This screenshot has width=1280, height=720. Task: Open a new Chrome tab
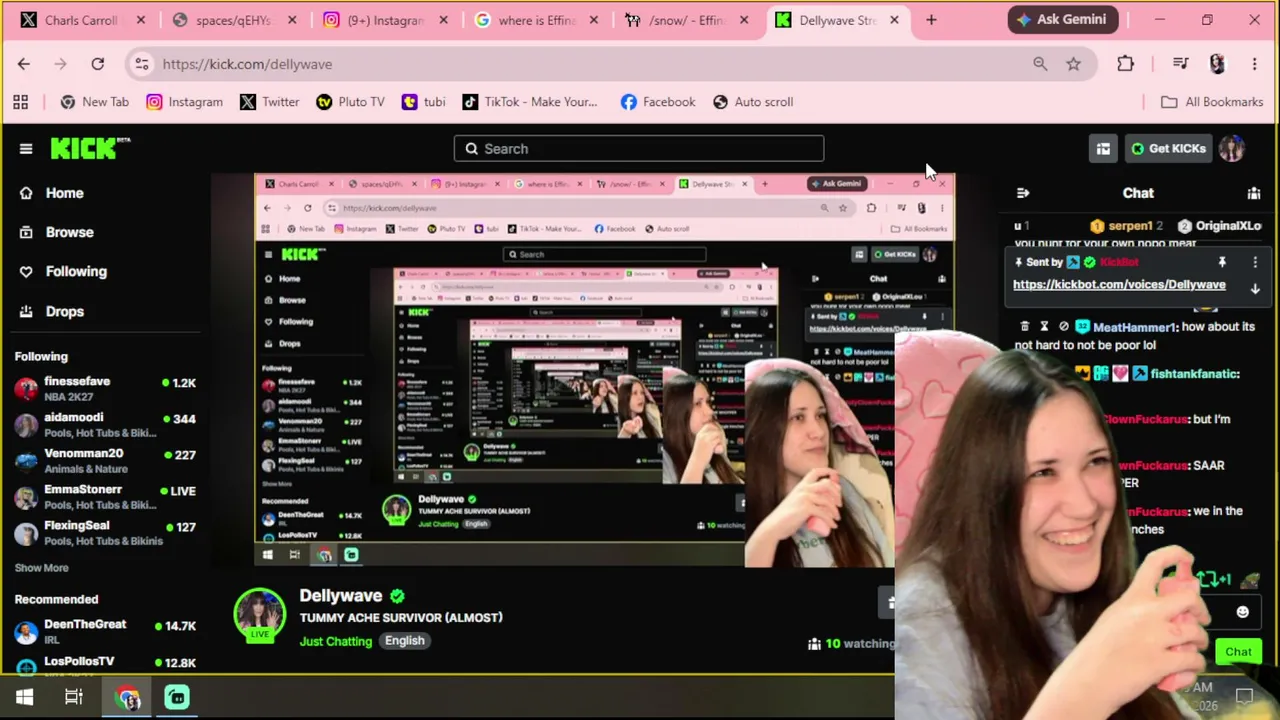(x=931, y=20)
